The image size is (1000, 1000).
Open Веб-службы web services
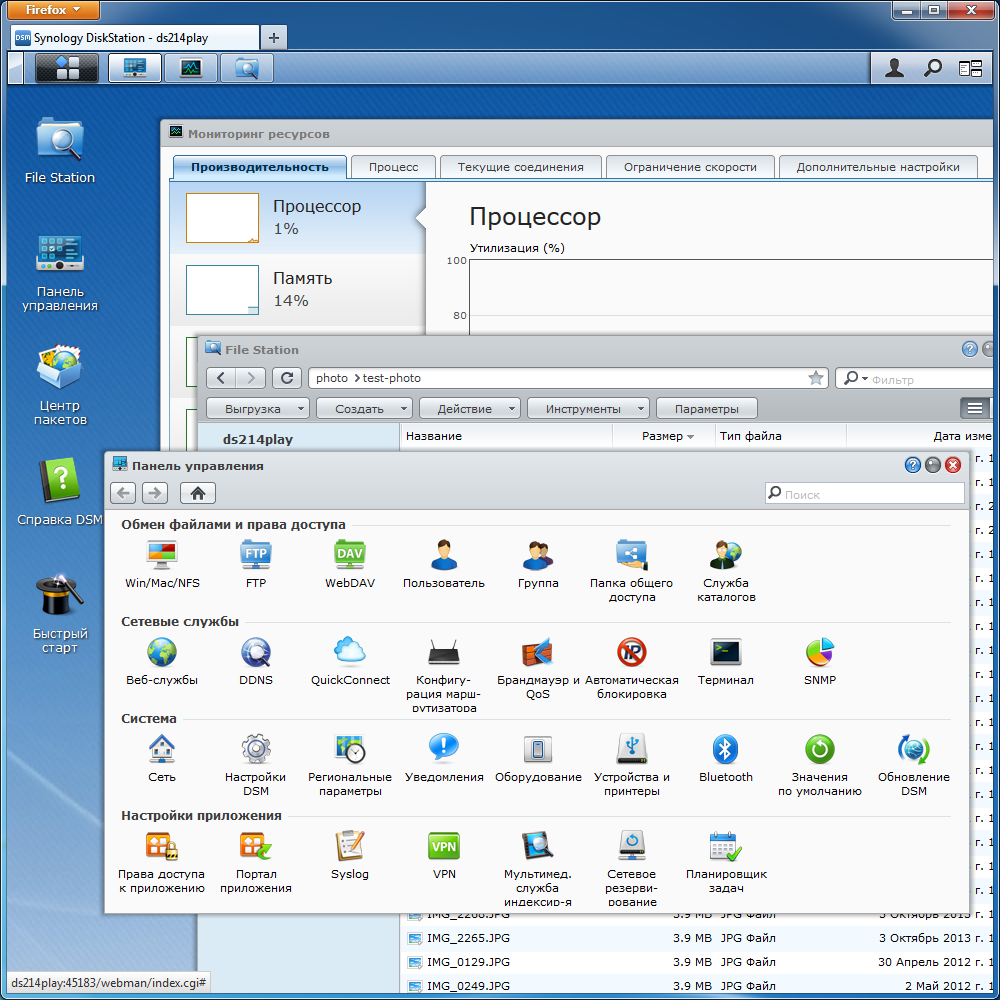click(x=162, y=661)
